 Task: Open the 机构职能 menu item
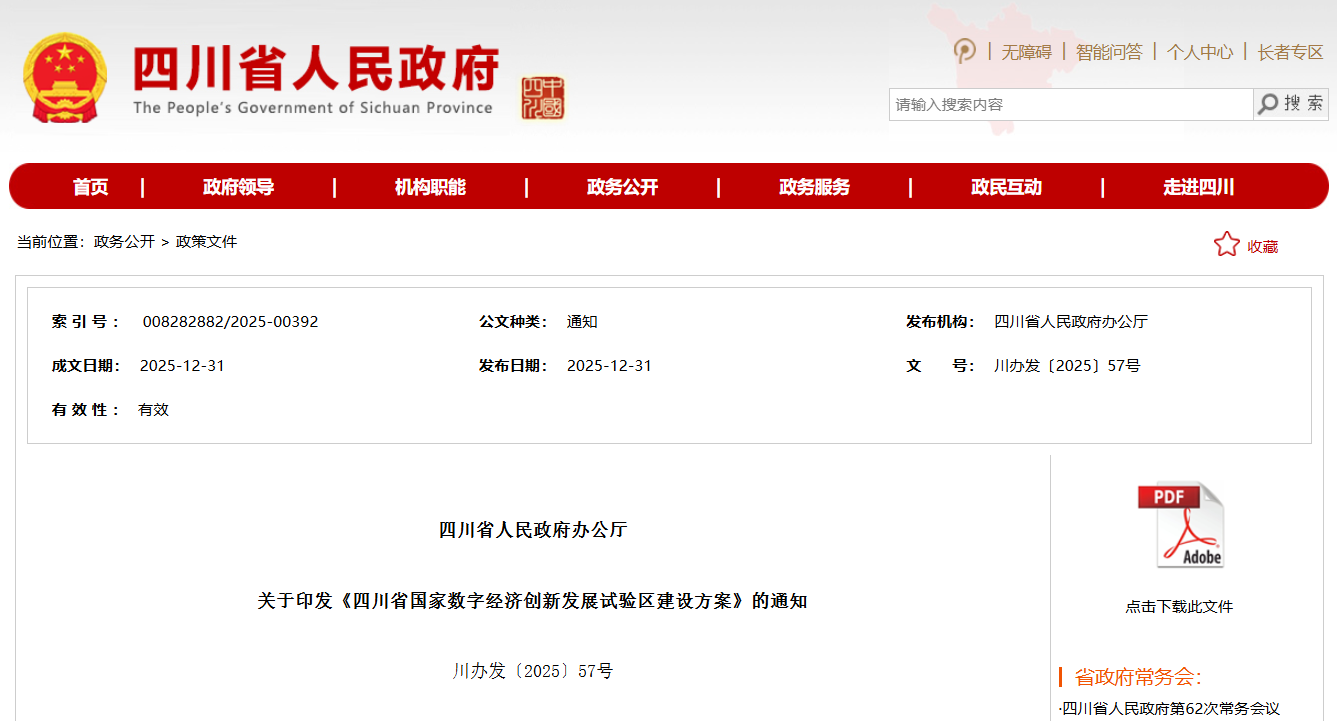pos(430,187)
